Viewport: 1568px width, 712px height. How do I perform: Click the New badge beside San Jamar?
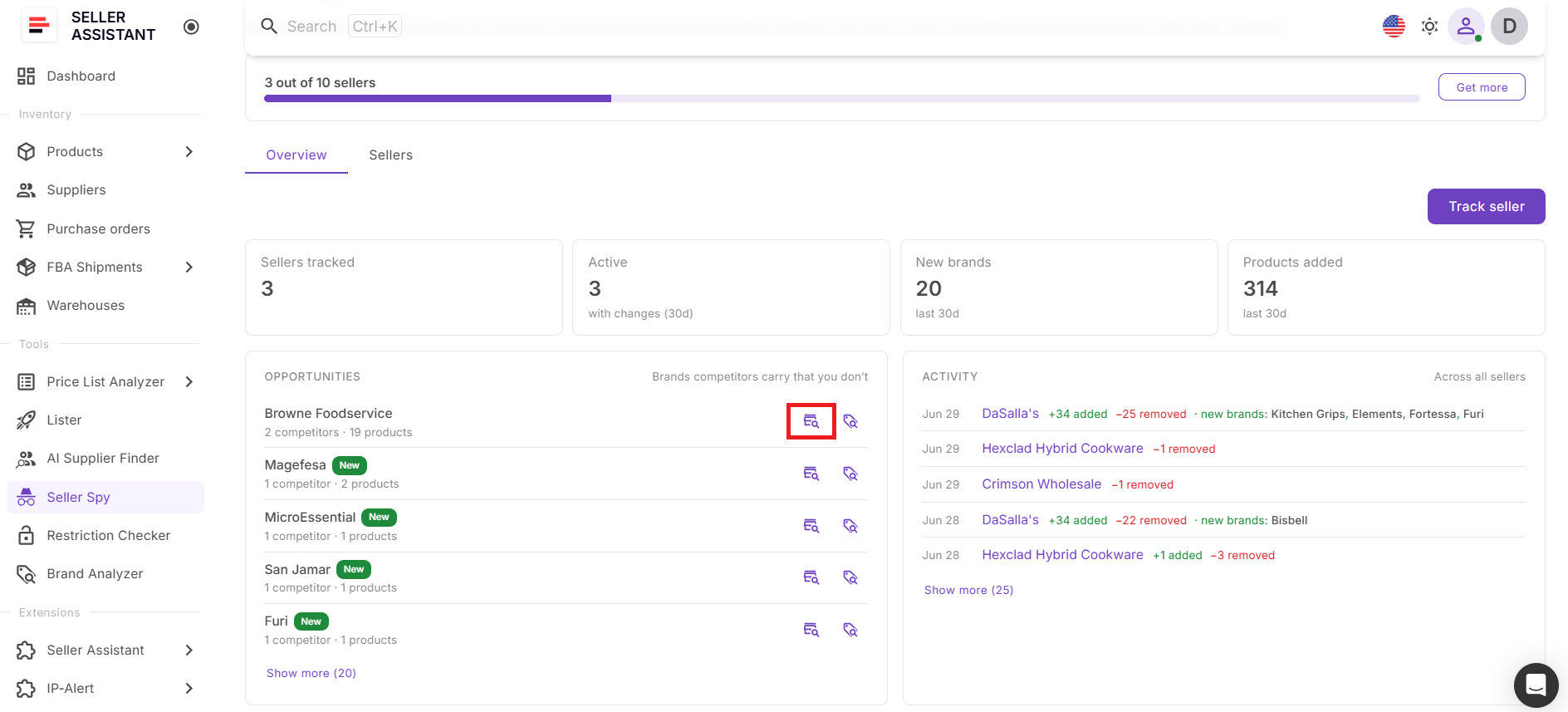tap(354, 570)
